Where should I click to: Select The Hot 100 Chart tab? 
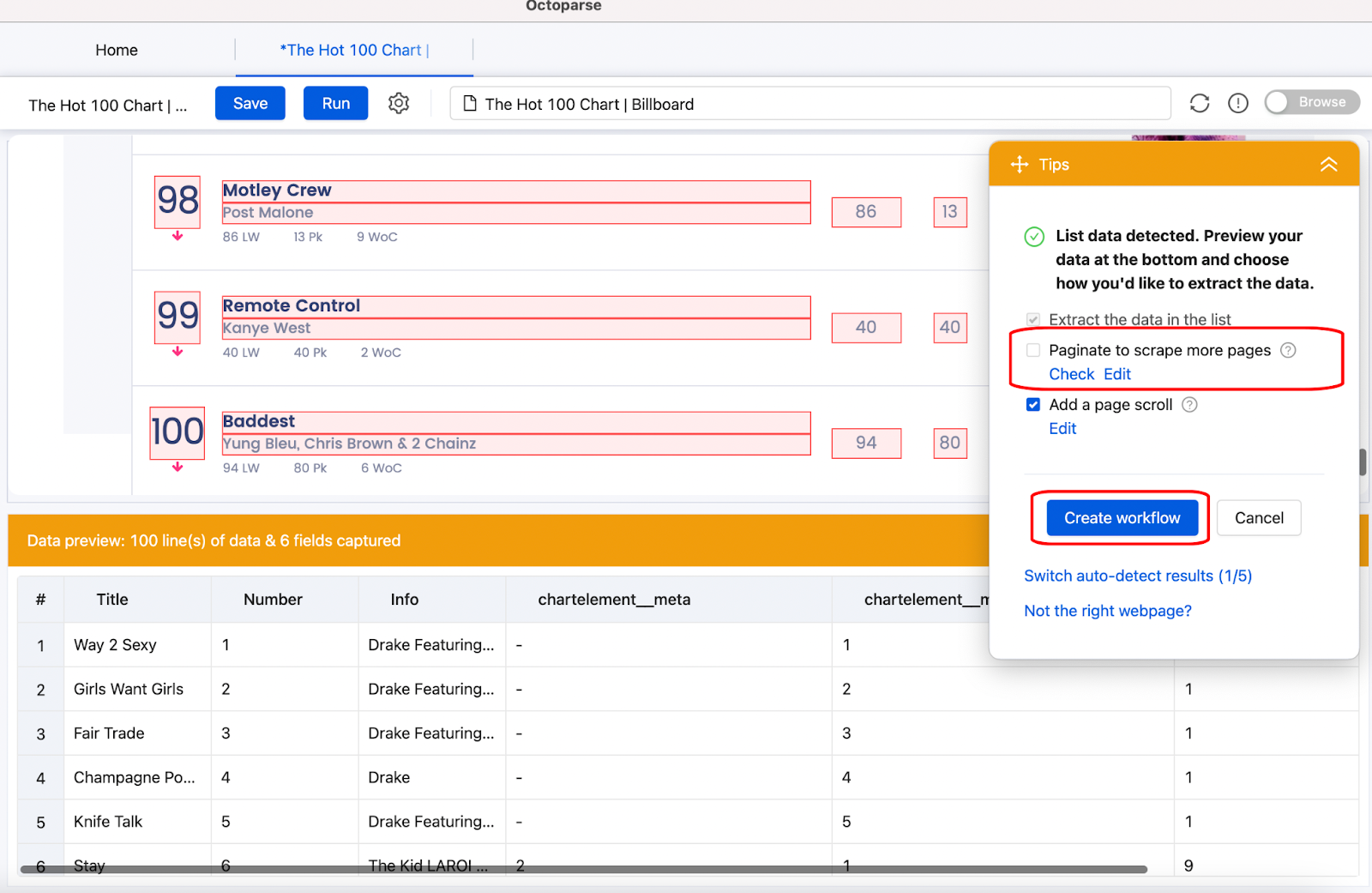point(354,50)
